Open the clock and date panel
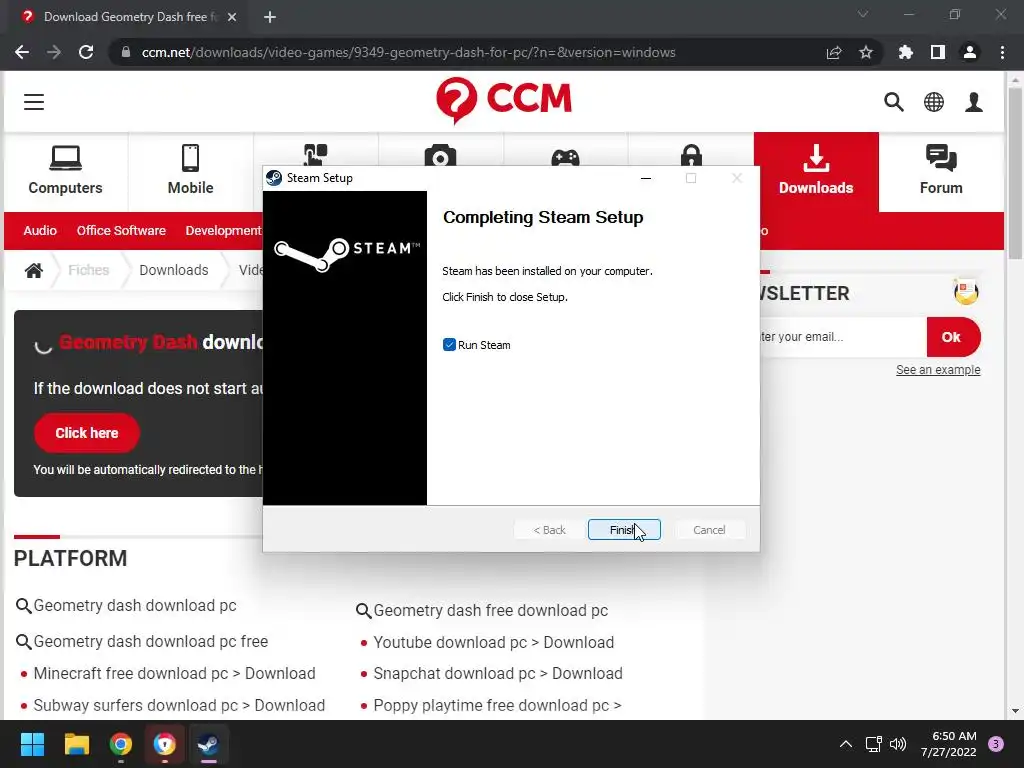The image size is (1024, 768). (x=948, y=744)
